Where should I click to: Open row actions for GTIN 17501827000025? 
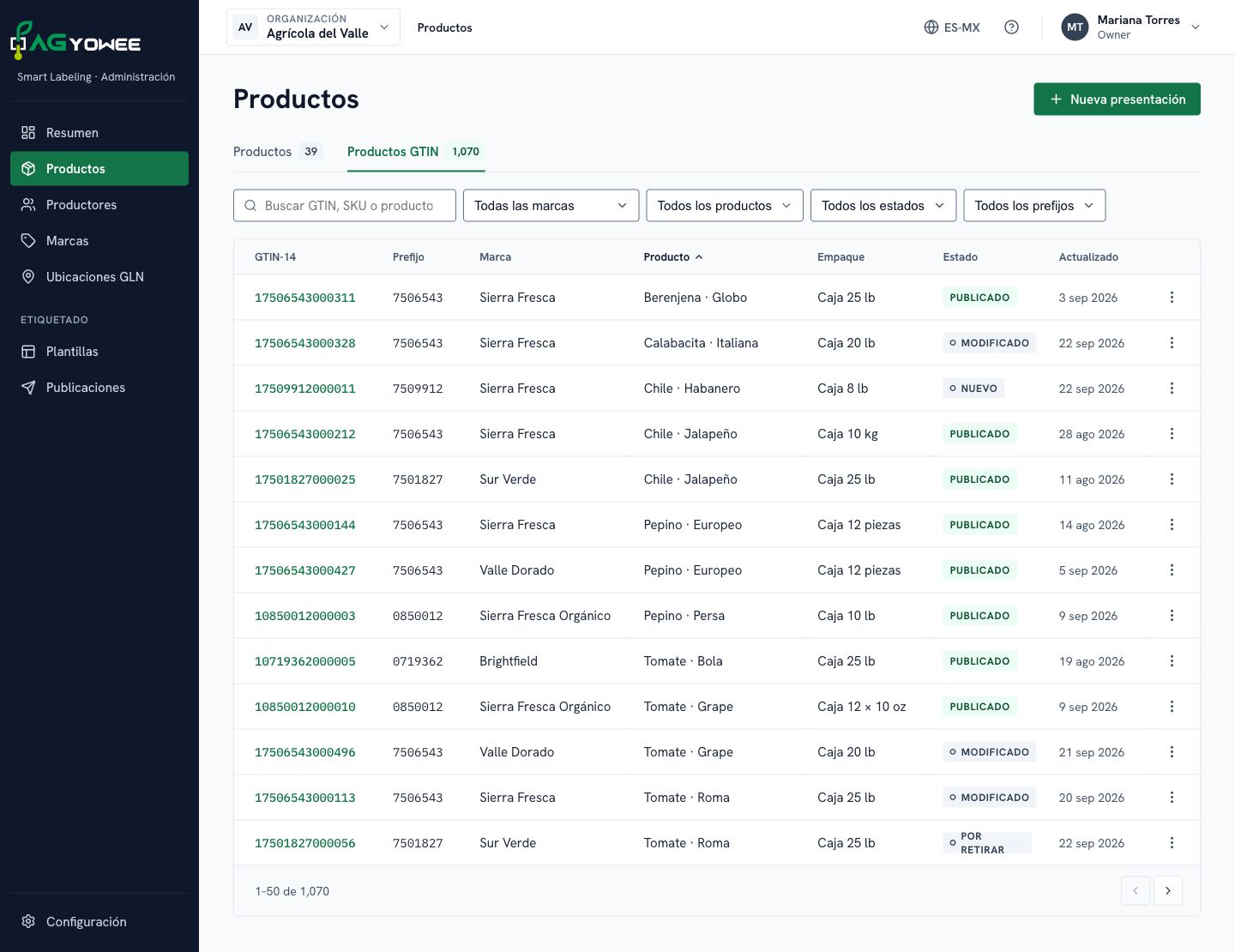(x=1172, y=479)
